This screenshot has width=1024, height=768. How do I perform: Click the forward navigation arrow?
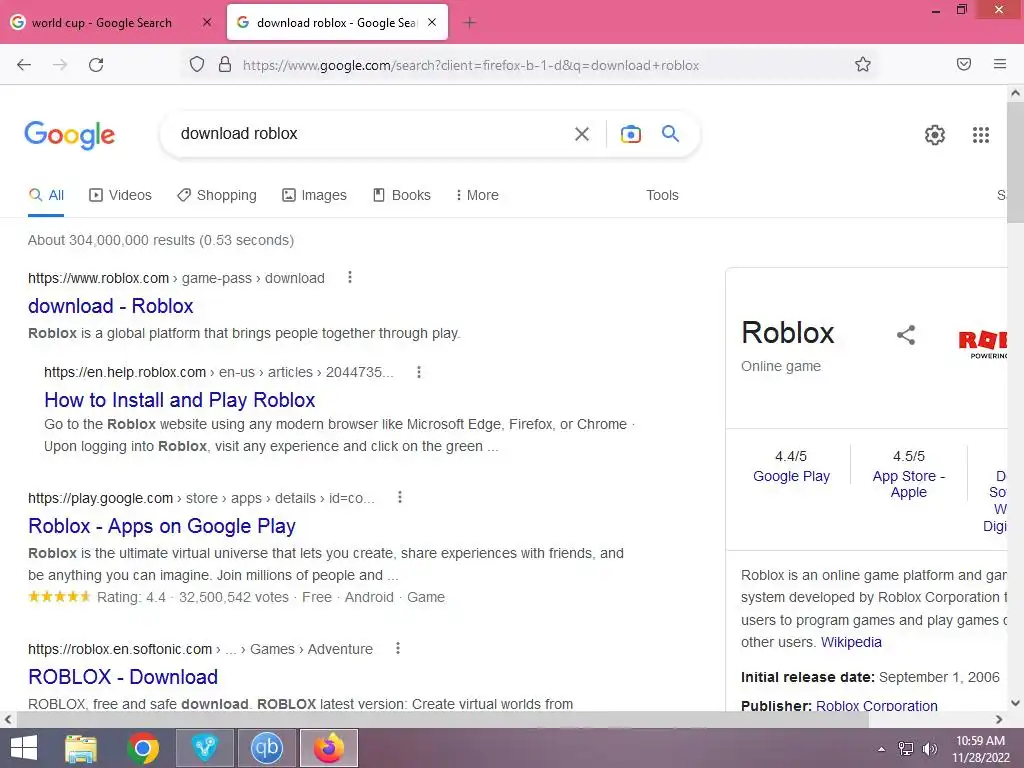(x=60, y=65)
